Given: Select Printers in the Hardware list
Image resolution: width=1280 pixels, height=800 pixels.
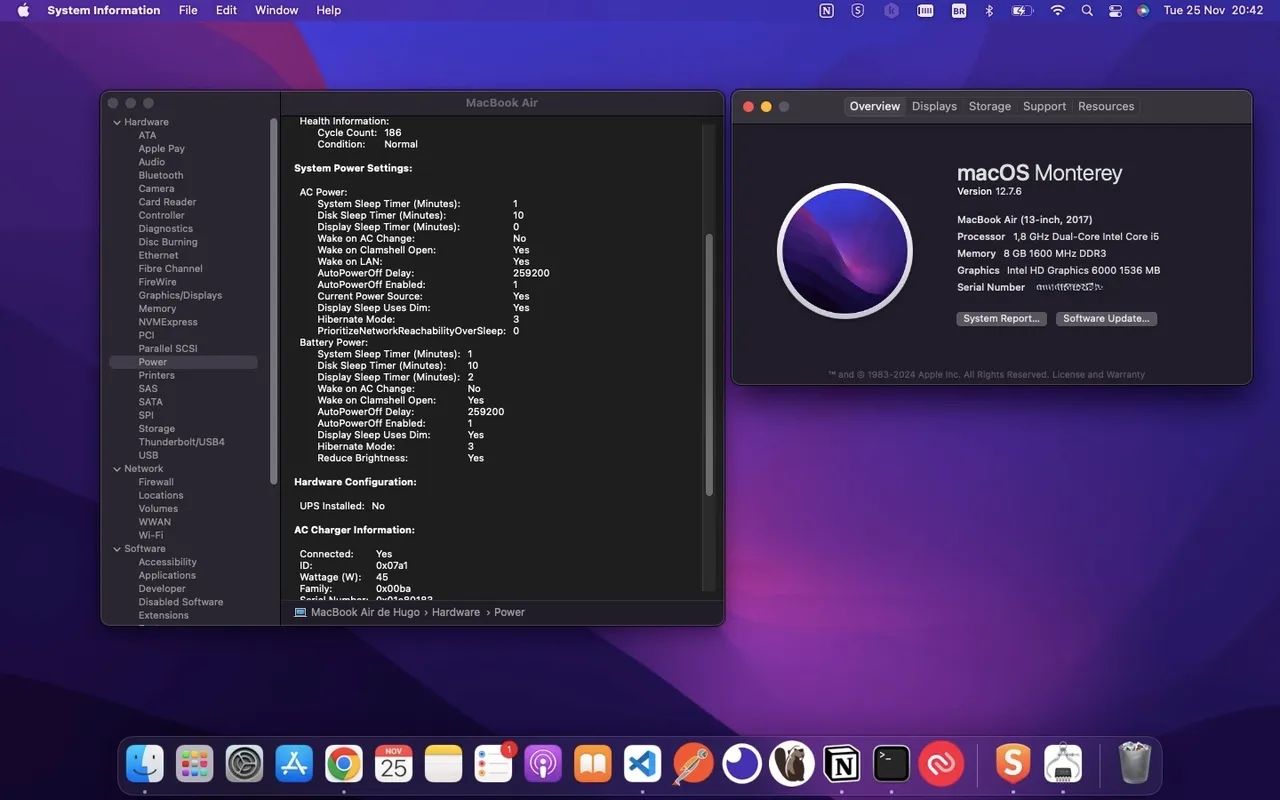Looking at the screenshot, I should pyautogui.click(x=157, y=374).
